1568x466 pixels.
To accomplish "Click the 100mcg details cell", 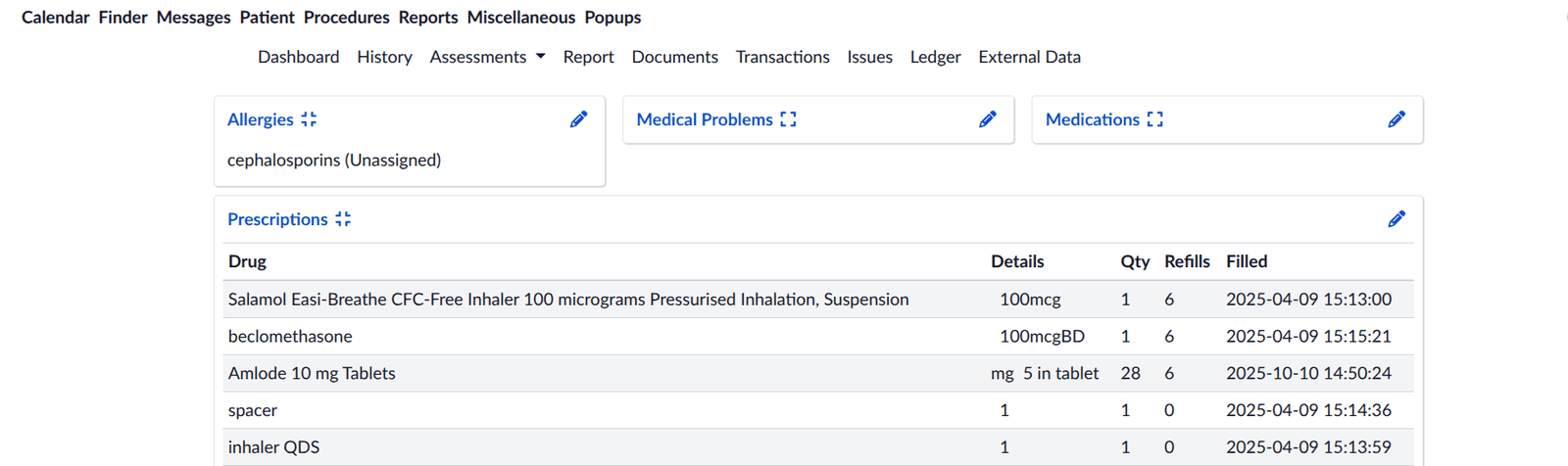I will [1030, 300].
